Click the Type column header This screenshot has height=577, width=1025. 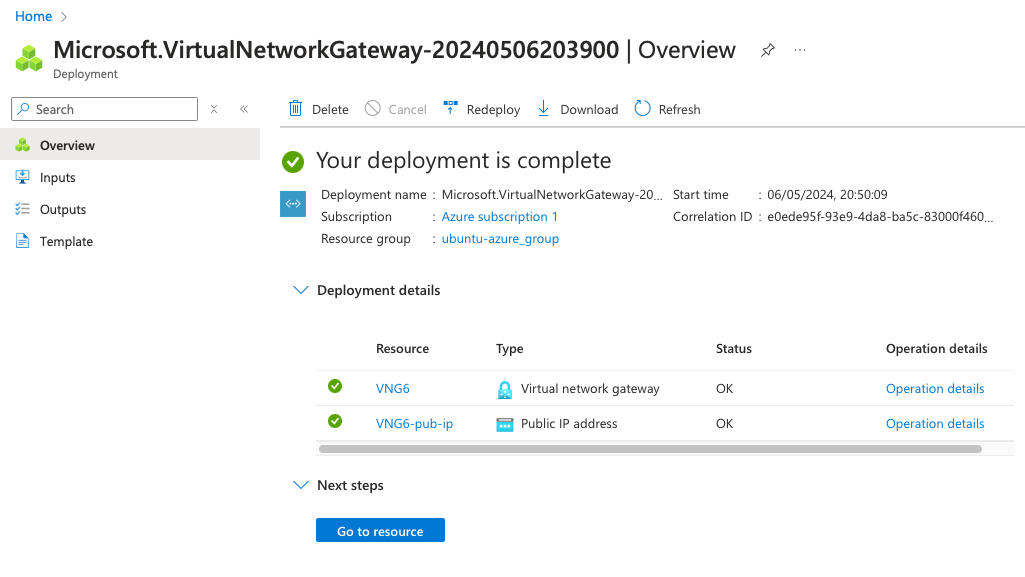coord(509,349)
